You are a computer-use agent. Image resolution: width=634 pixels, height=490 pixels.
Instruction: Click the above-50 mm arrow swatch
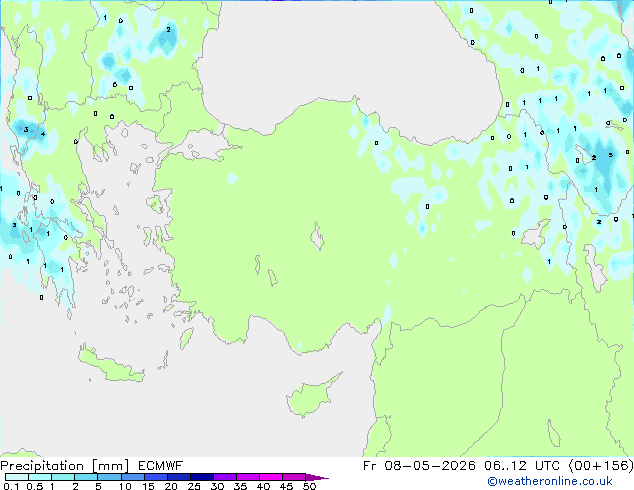(x=317, y=477)
